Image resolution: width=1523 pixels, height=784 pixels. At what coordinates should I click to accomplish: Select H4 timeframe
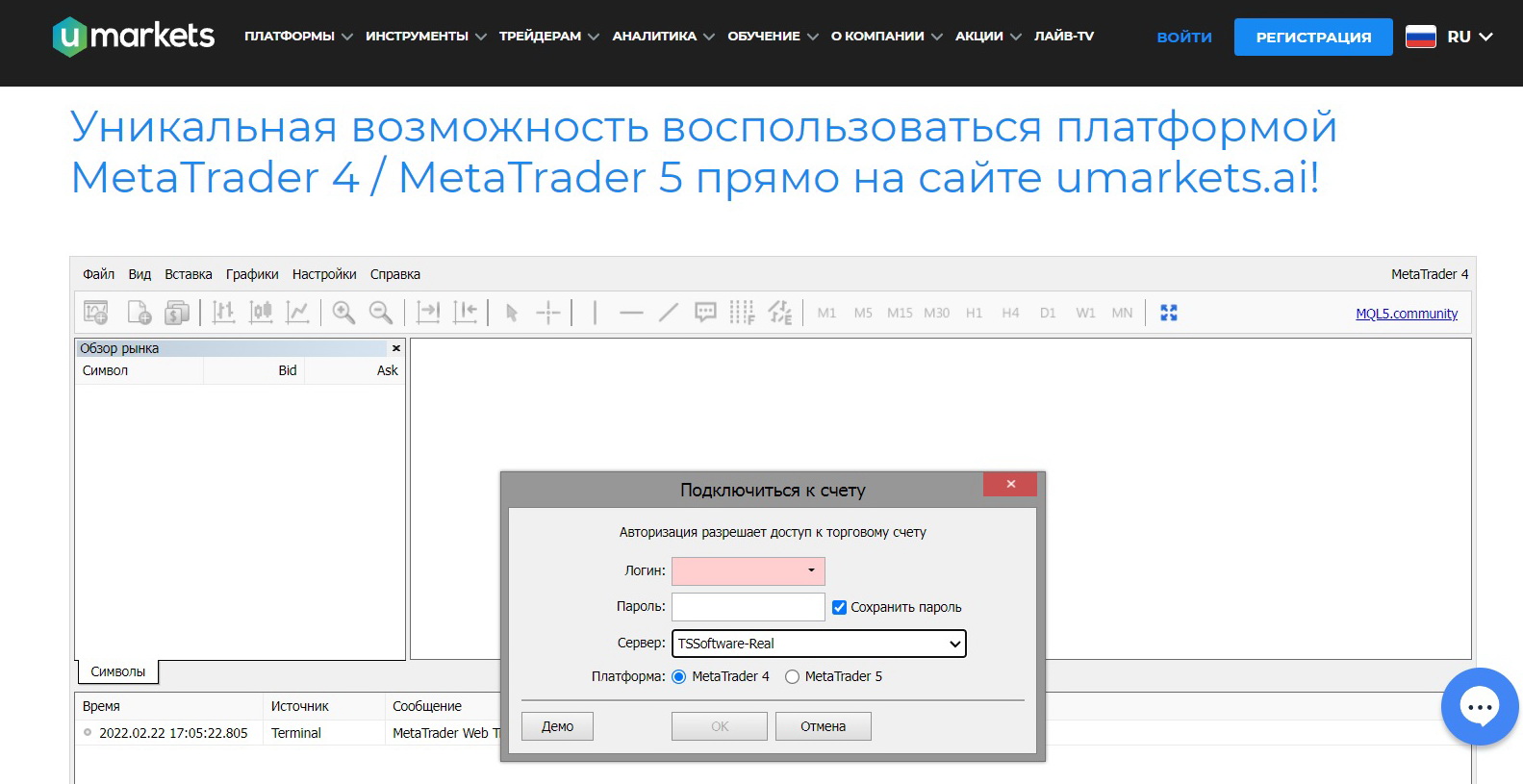(x=1010, y=313)
